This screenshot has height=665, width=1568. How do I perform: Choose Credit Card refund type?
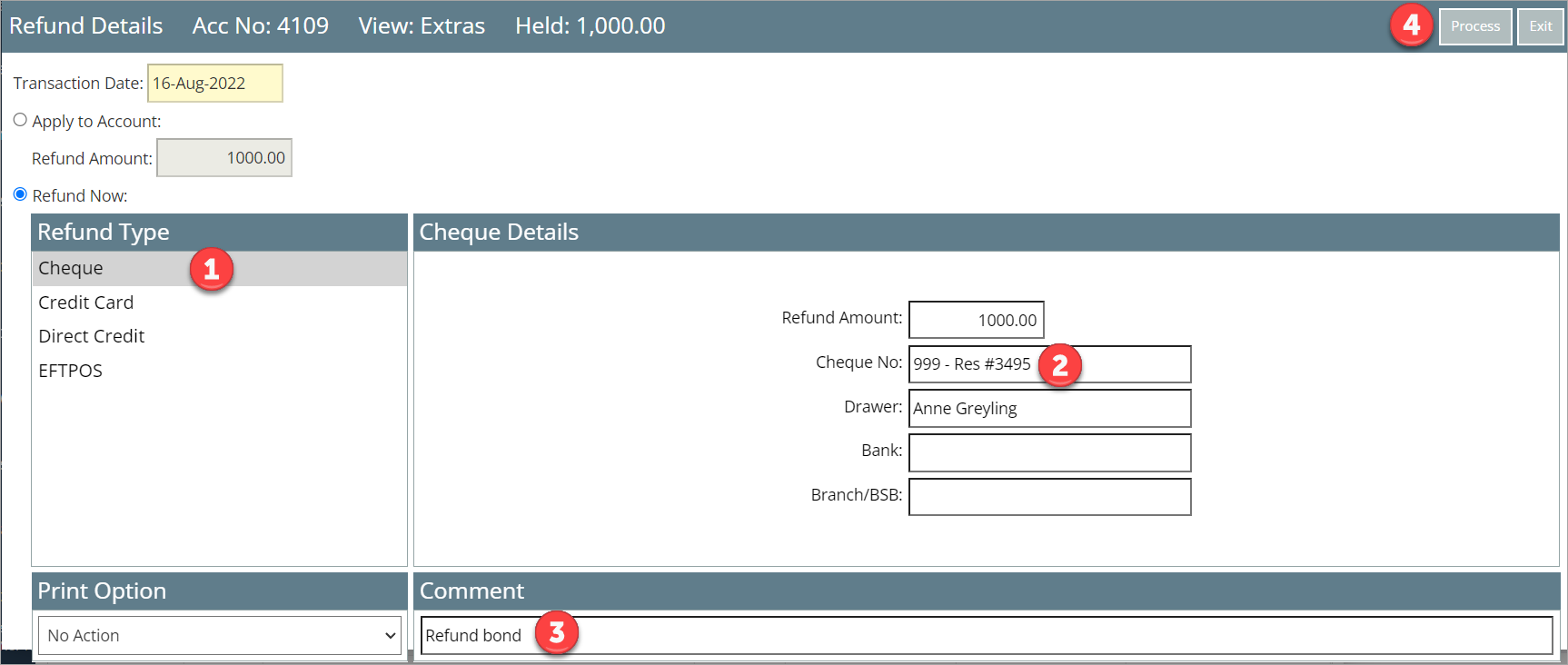(x=85, y=303)
